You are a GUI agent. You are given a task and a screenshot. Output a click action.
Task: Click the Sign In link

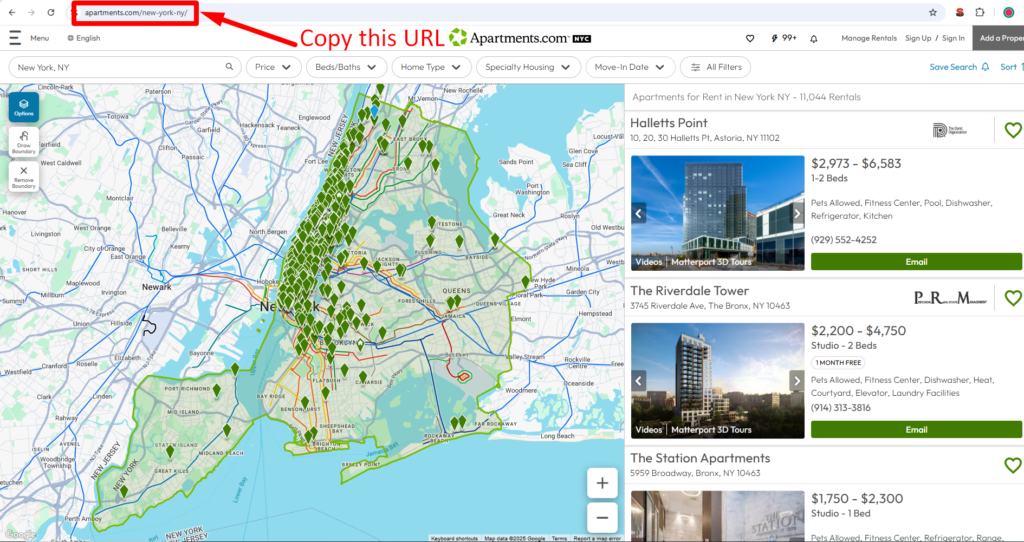coord(953,38)
